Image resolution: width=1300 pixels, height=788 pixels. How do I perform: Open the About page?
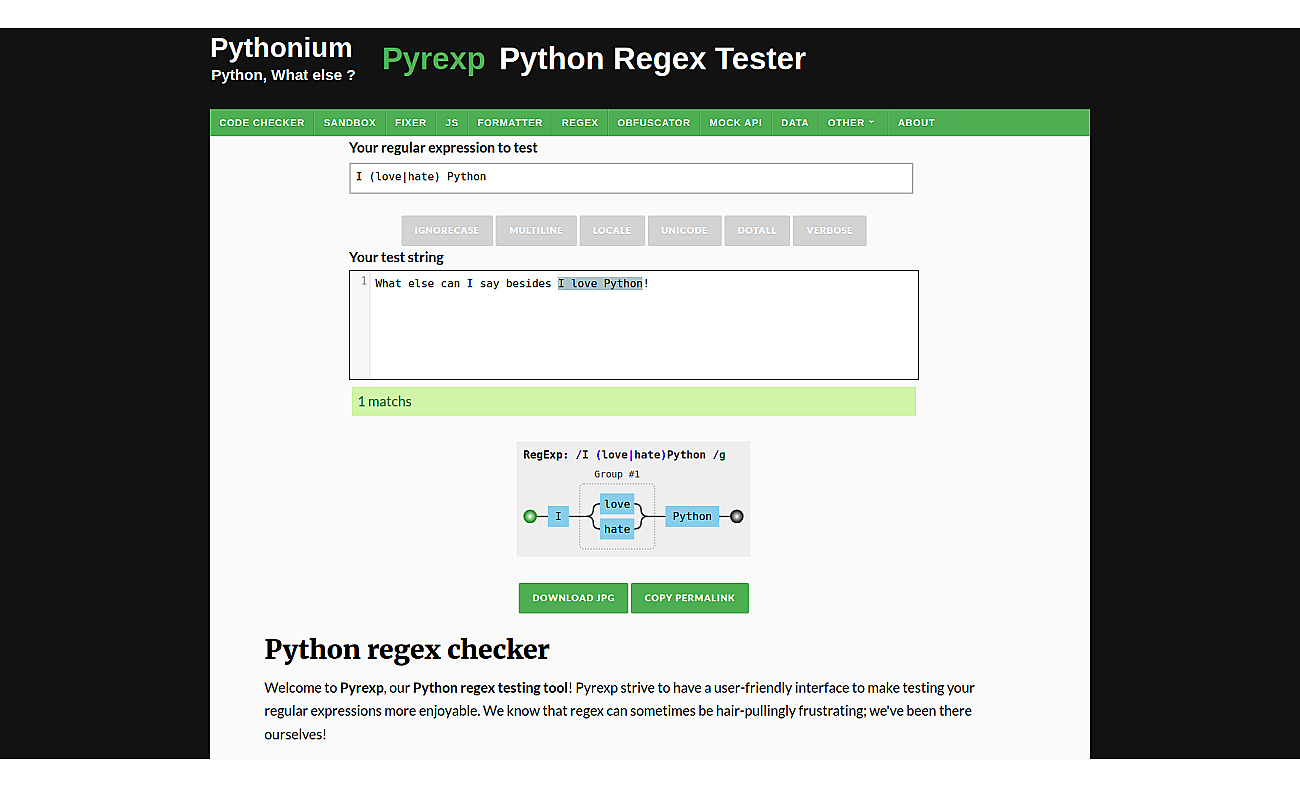[x=916, y=123]
